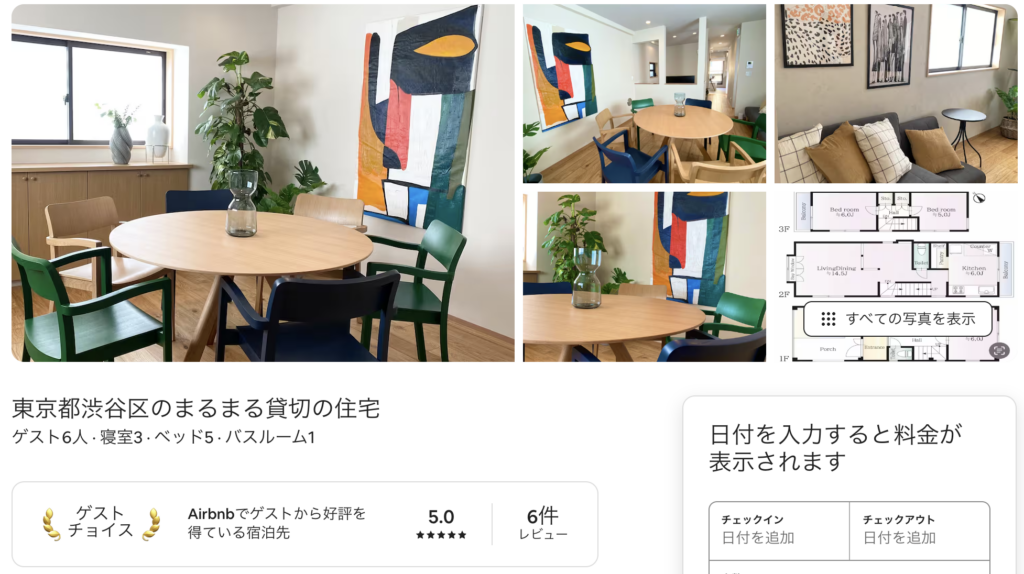The width and height of the screenshot is (1024, 574).
Task: Click the 5.0 rating score
Action: 441,517
